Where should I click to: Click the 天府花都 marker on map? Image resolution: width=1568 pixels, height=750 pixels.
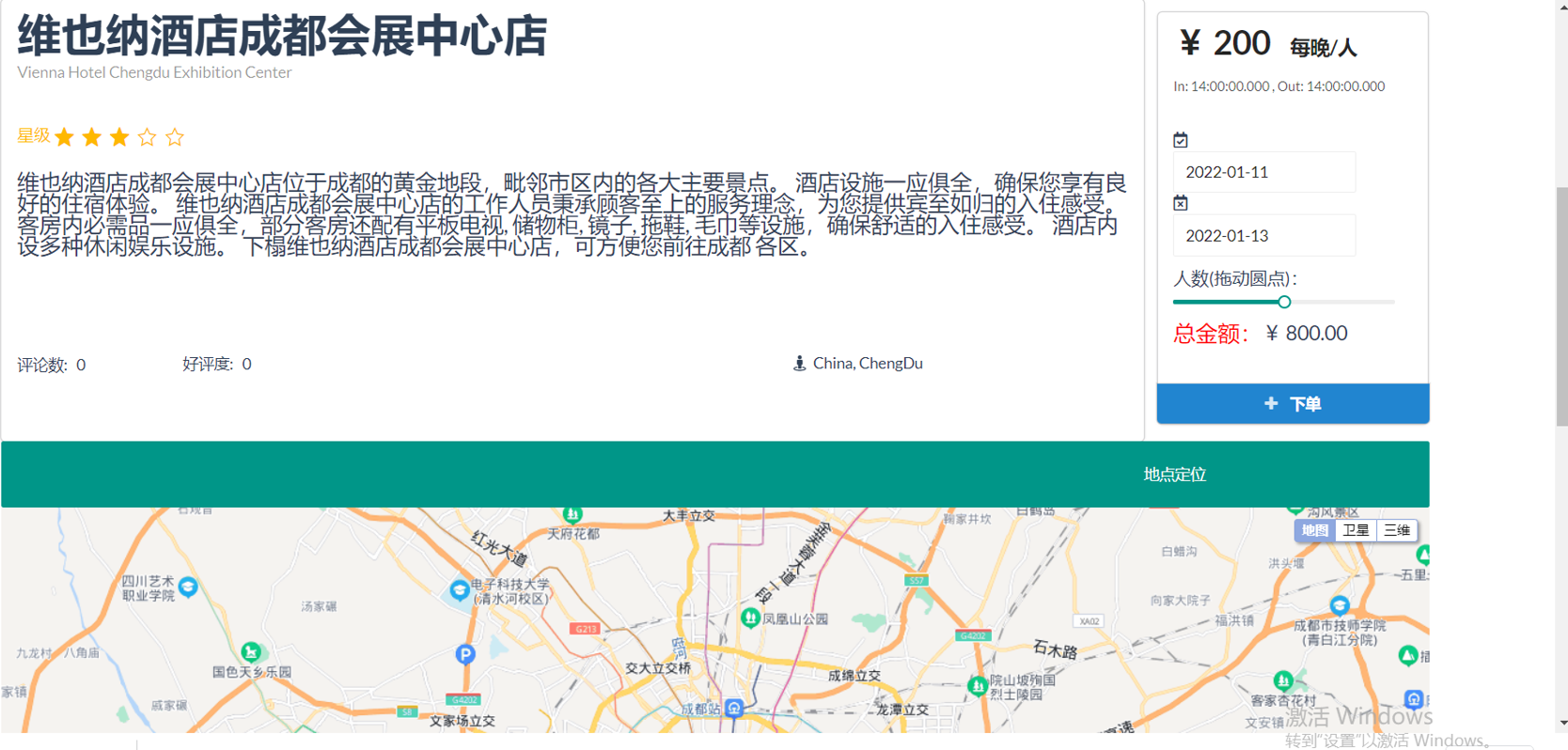click(x=572, y=514)
